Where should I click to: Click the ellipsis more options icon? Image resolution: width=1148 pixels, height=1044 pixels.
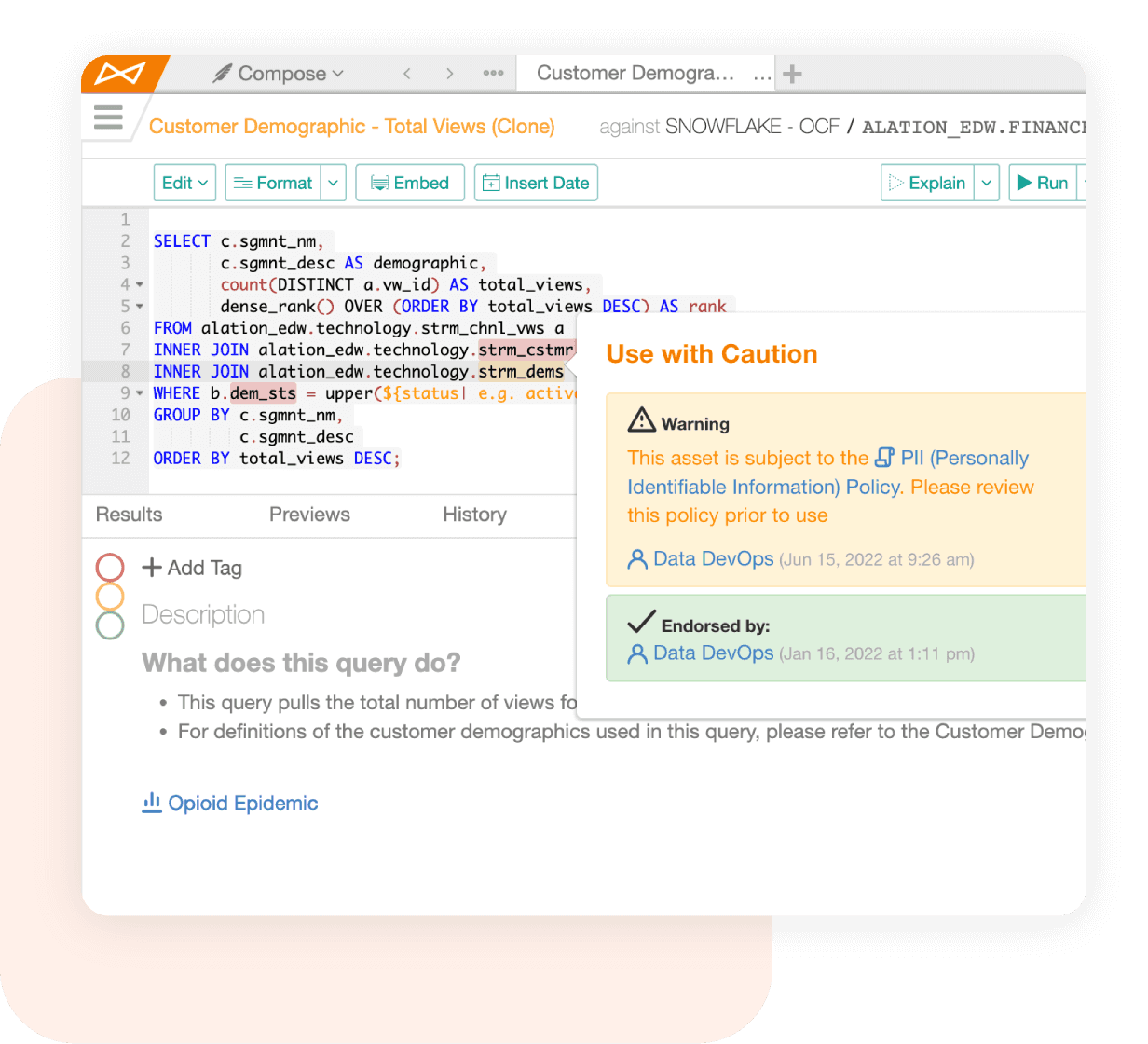[x=493, y=73]
